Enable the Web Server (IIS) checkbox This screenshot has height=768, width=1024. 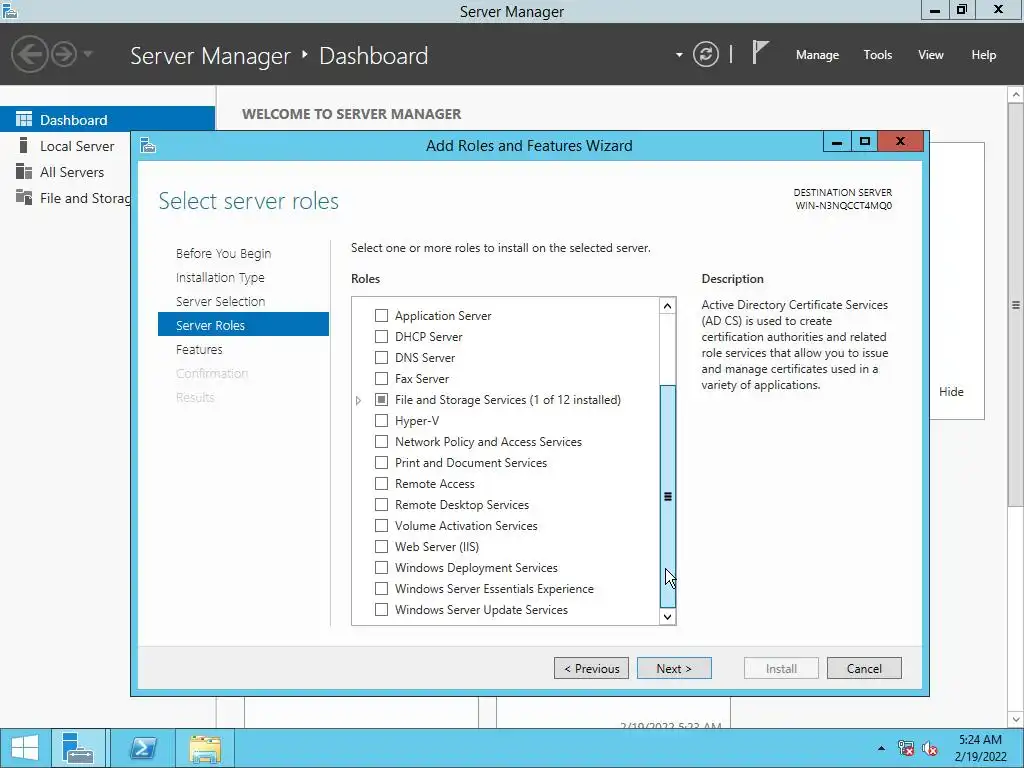click(381, 546)
